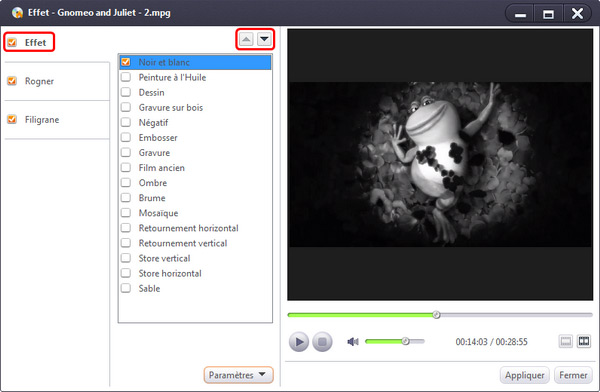Uncheck the Effet checkbox

pos(12,42)
